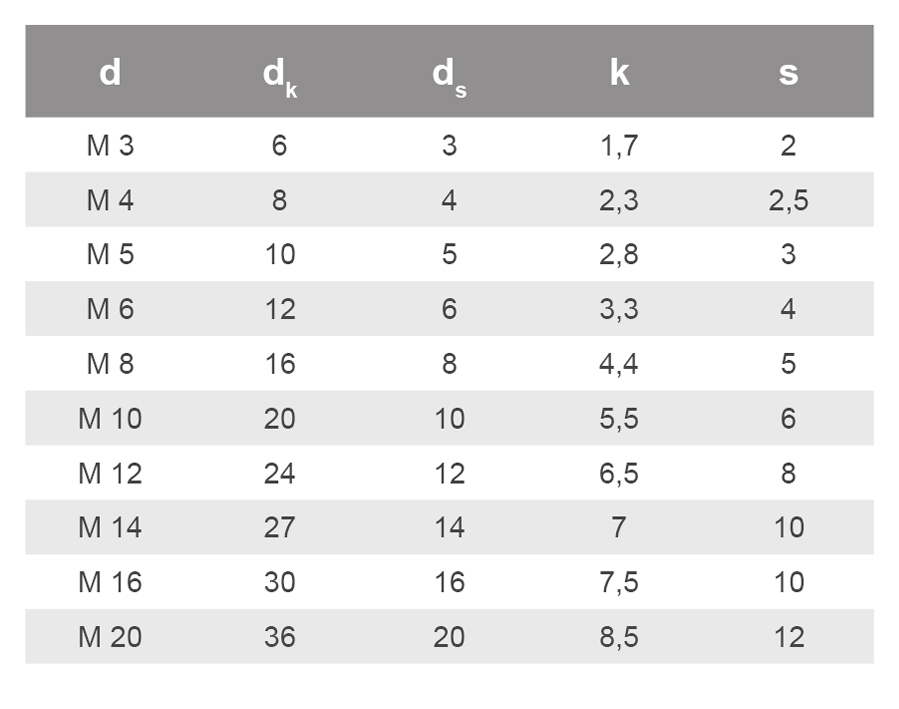The height and width of the screenshot is (709, 899).
Task: Click the M 8 row label
Action: [110, 364]
